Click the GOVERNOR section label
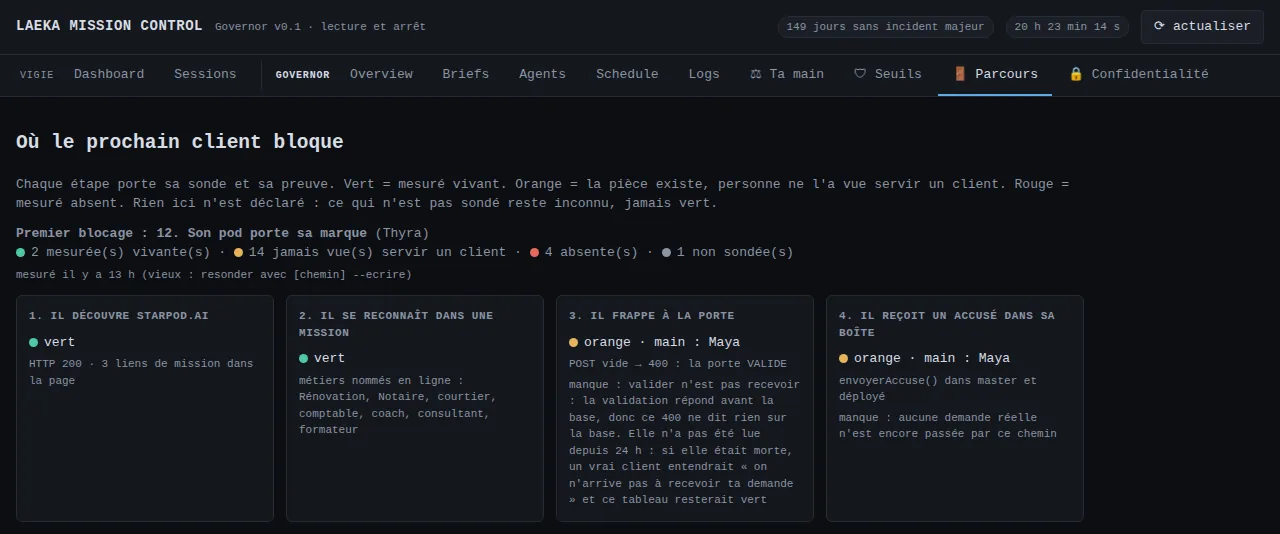The height and width of the screenshot is (534, 1280). [302, 75]
